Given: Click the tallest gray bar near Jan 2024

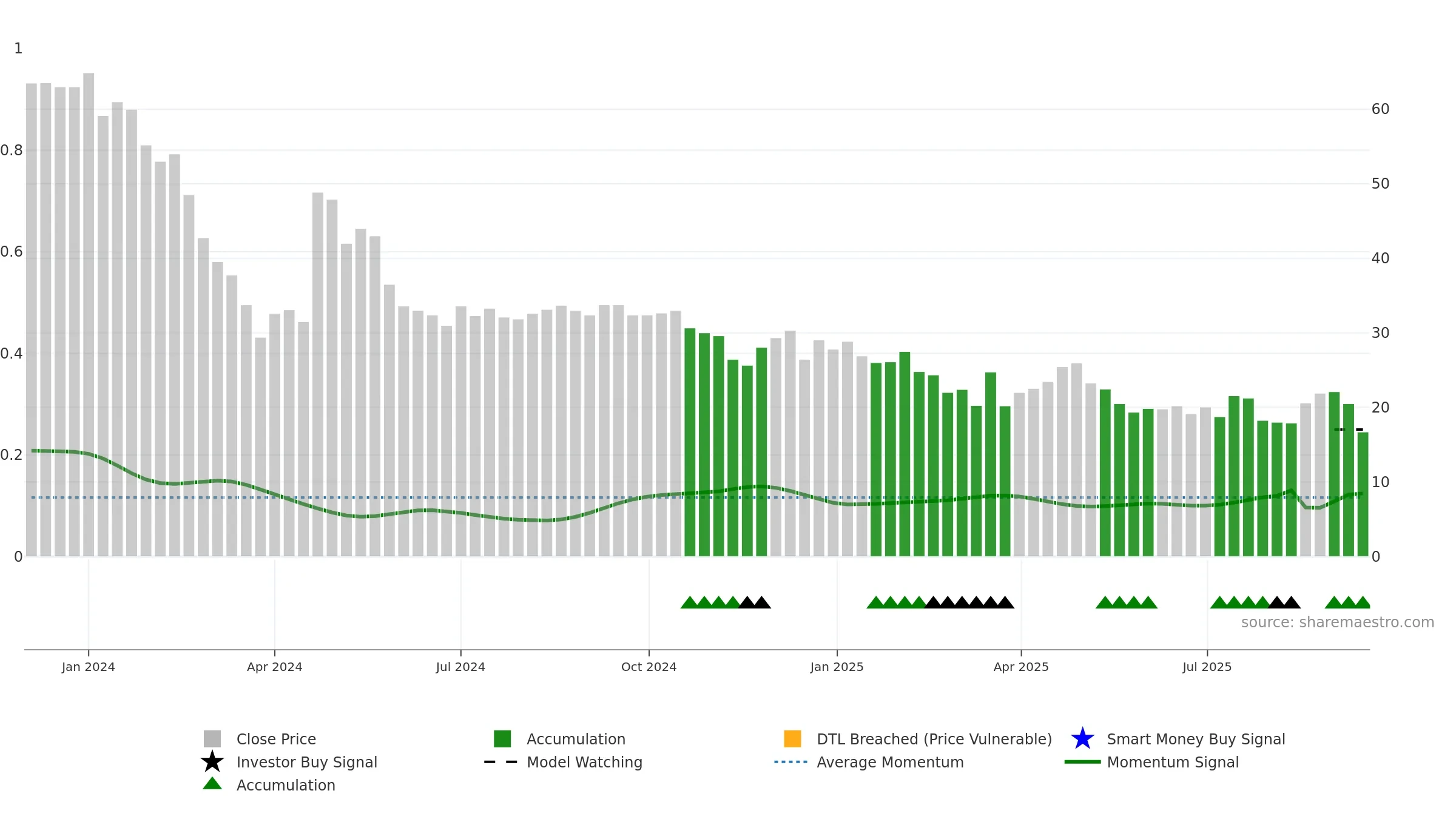Looking at the screenshot, I should point(89,314).
